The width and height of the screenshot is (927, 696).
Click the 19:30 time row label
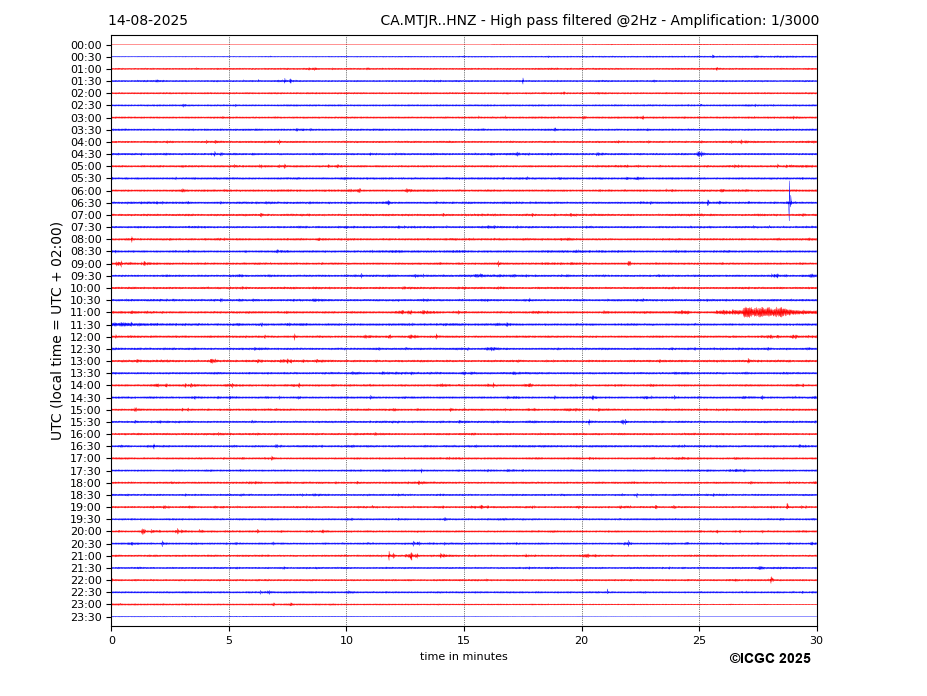pos(86,519)
